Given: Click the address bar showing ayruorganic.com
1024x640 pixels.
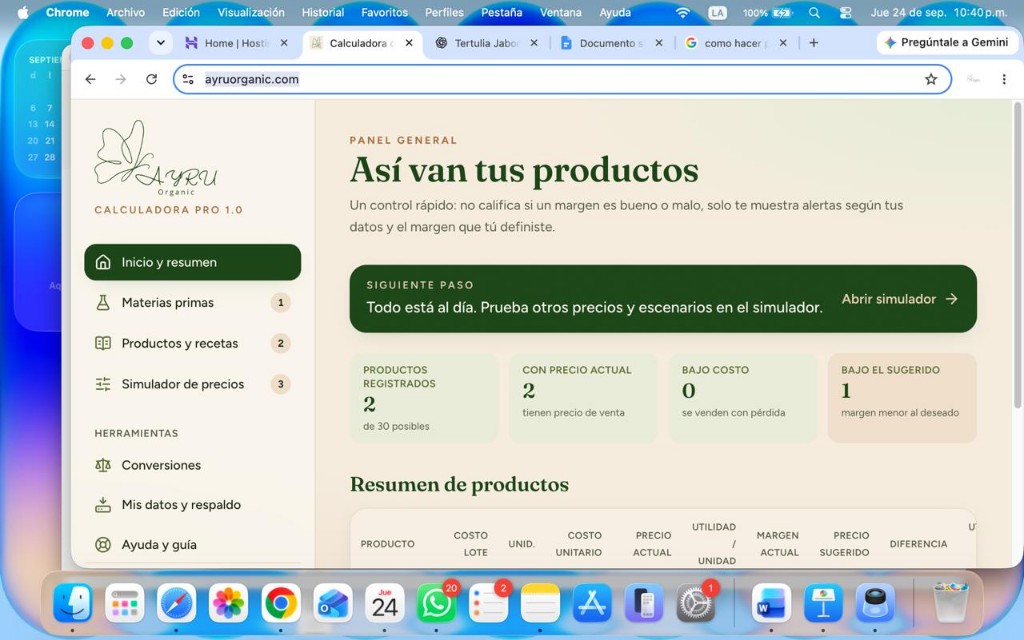Looking at the screenshot, I should point(562,79).
